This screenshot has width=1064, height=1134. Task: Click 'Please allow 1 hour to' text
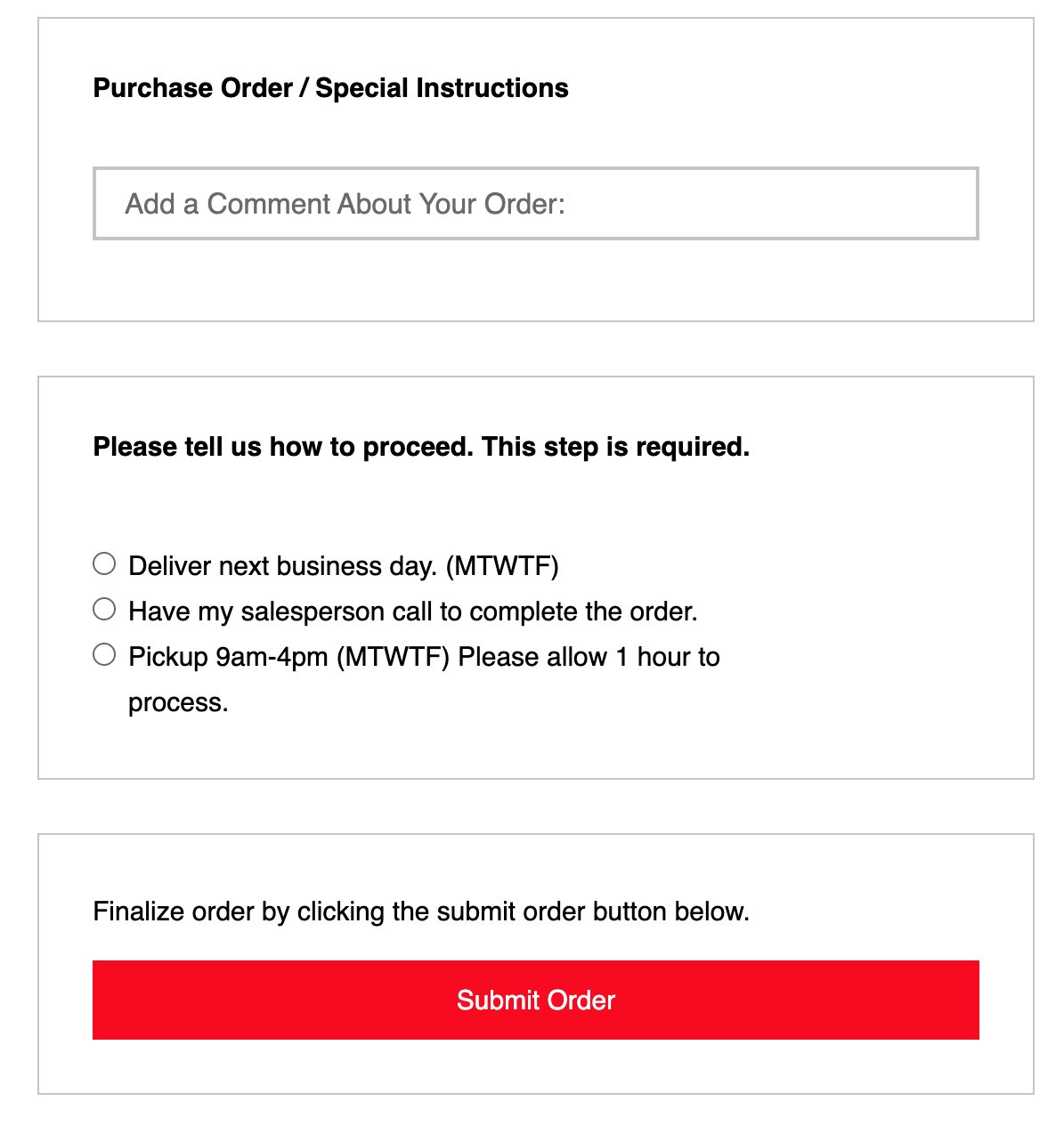click(x=589, y=657)
